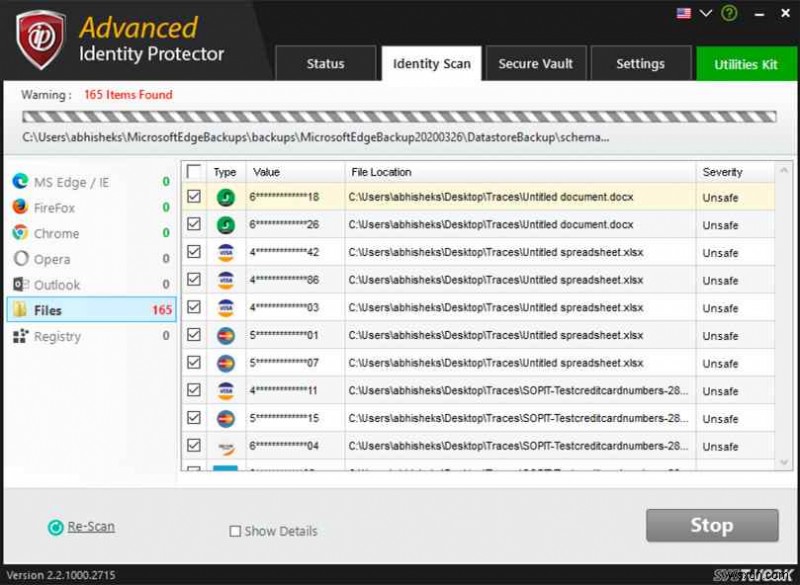The image size is (800, 585).
Task: Enable the Show Details checkbox
Action: [235, 531]
